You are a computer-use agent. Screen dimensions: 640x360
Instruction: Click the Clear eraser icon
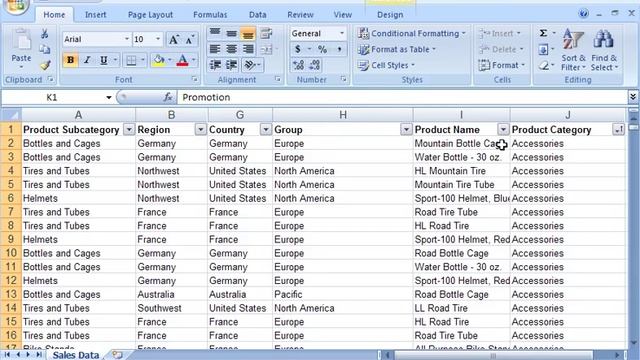543,65
